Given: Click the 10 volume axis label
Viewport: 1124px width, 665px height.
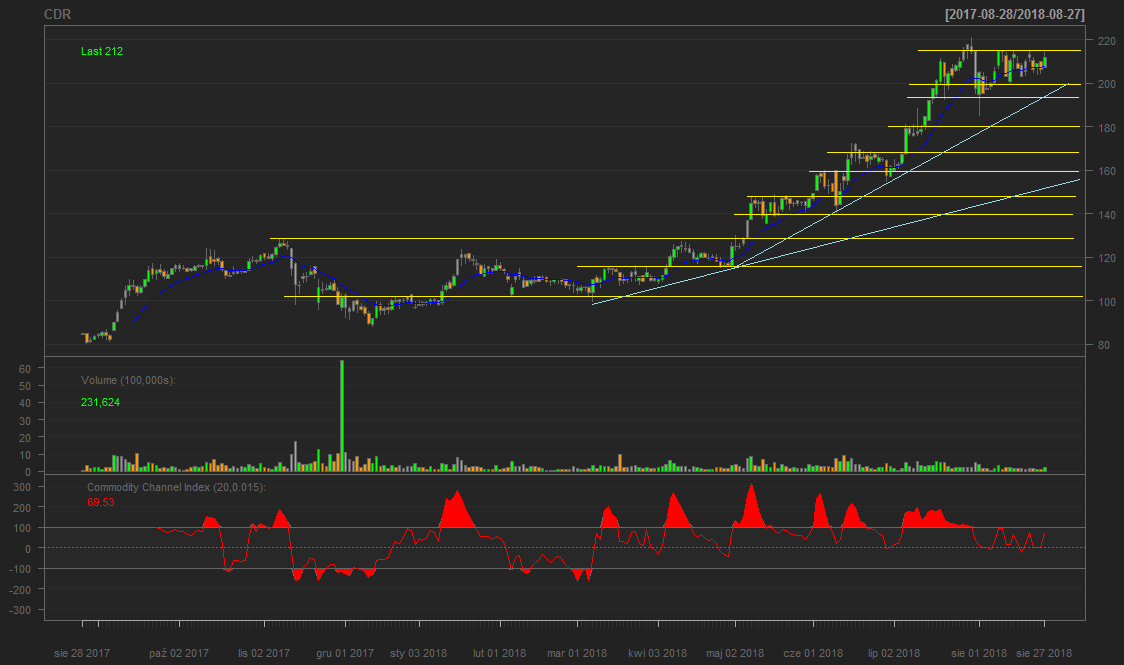Looking at the screenshot, I should tap(25, 454).
